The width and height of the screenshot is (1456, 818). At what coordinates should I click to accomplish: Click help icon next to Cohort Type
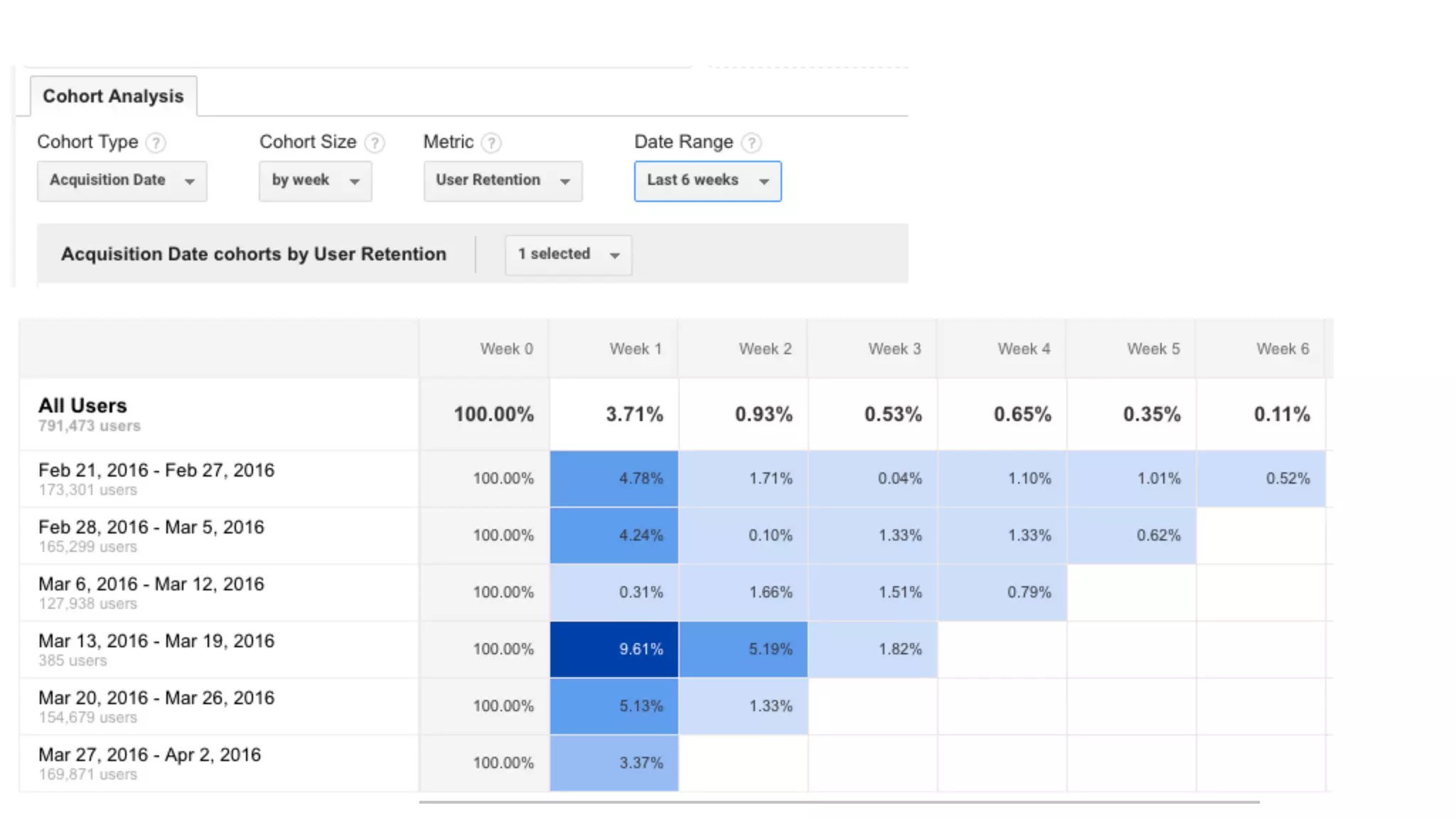pos(156,143)
